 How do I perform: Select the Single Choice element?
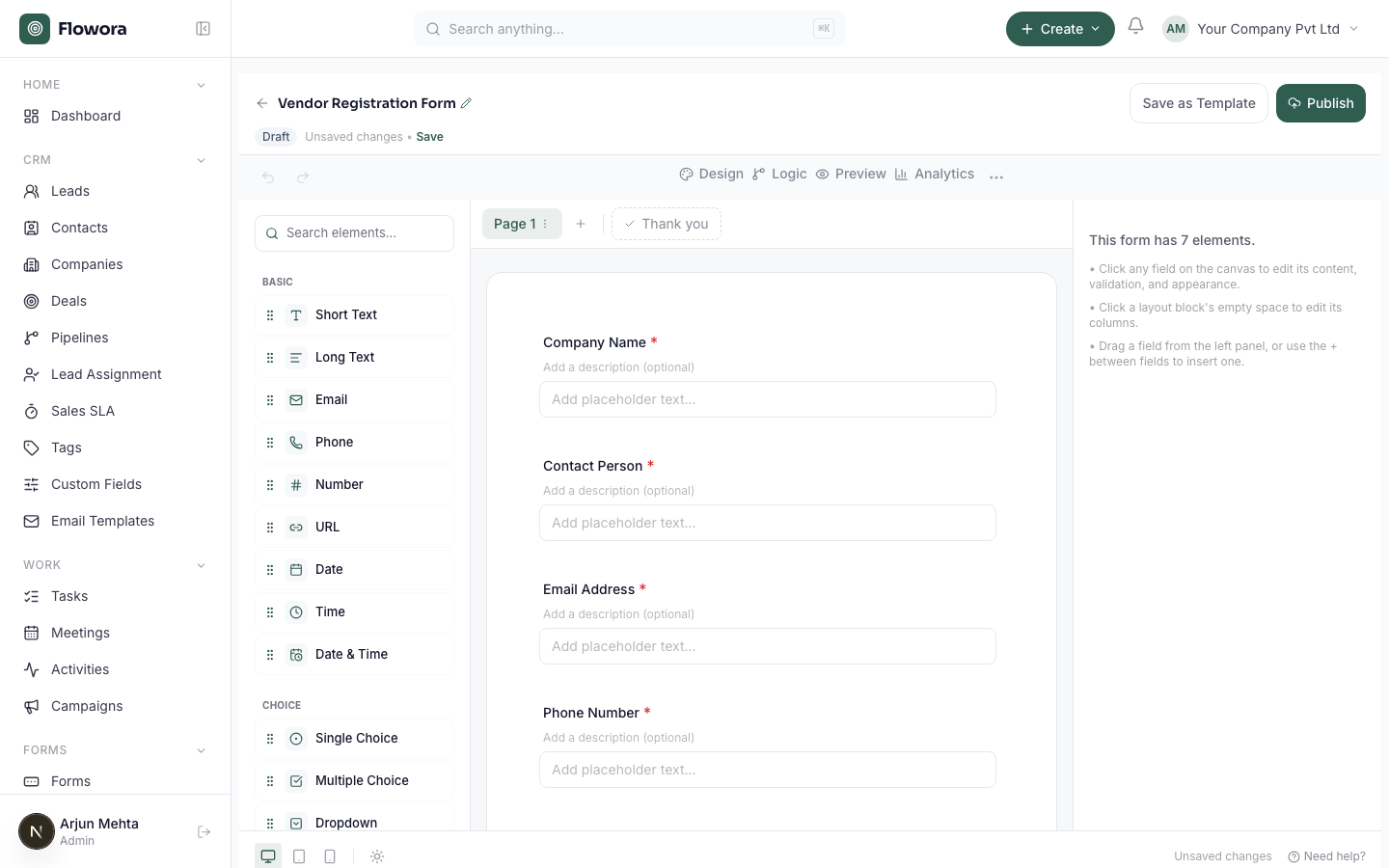pos(354,739)
